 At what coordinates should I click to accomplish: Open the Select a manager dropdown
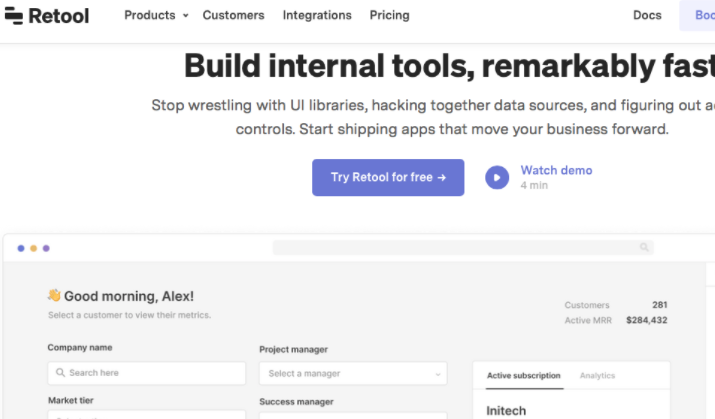353,373
